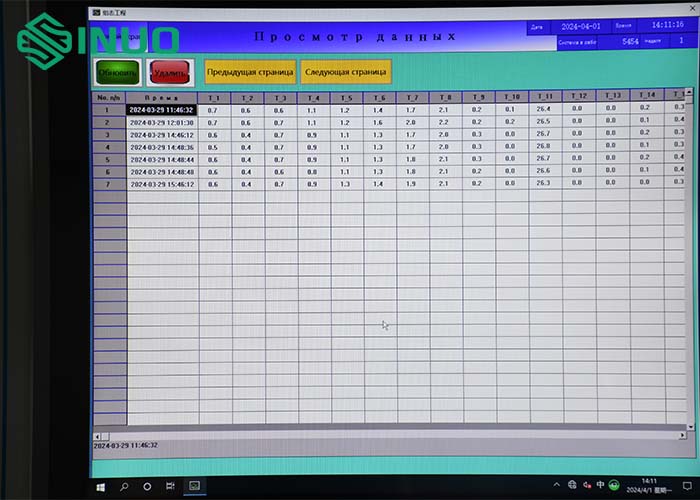Select the running app icon on taskbar
700x500 pixels.
194,485
